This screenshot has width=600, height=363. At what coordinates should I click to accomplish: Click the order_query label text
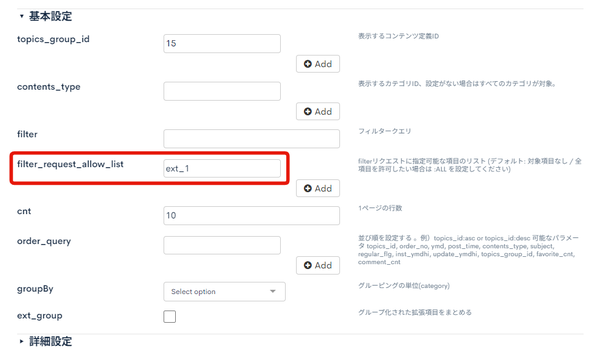click(x=44, y=241)
